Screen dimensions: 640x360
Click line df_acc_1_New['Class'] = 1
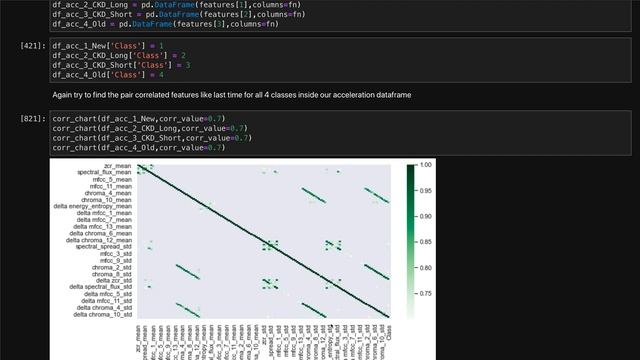click(108, 46)
